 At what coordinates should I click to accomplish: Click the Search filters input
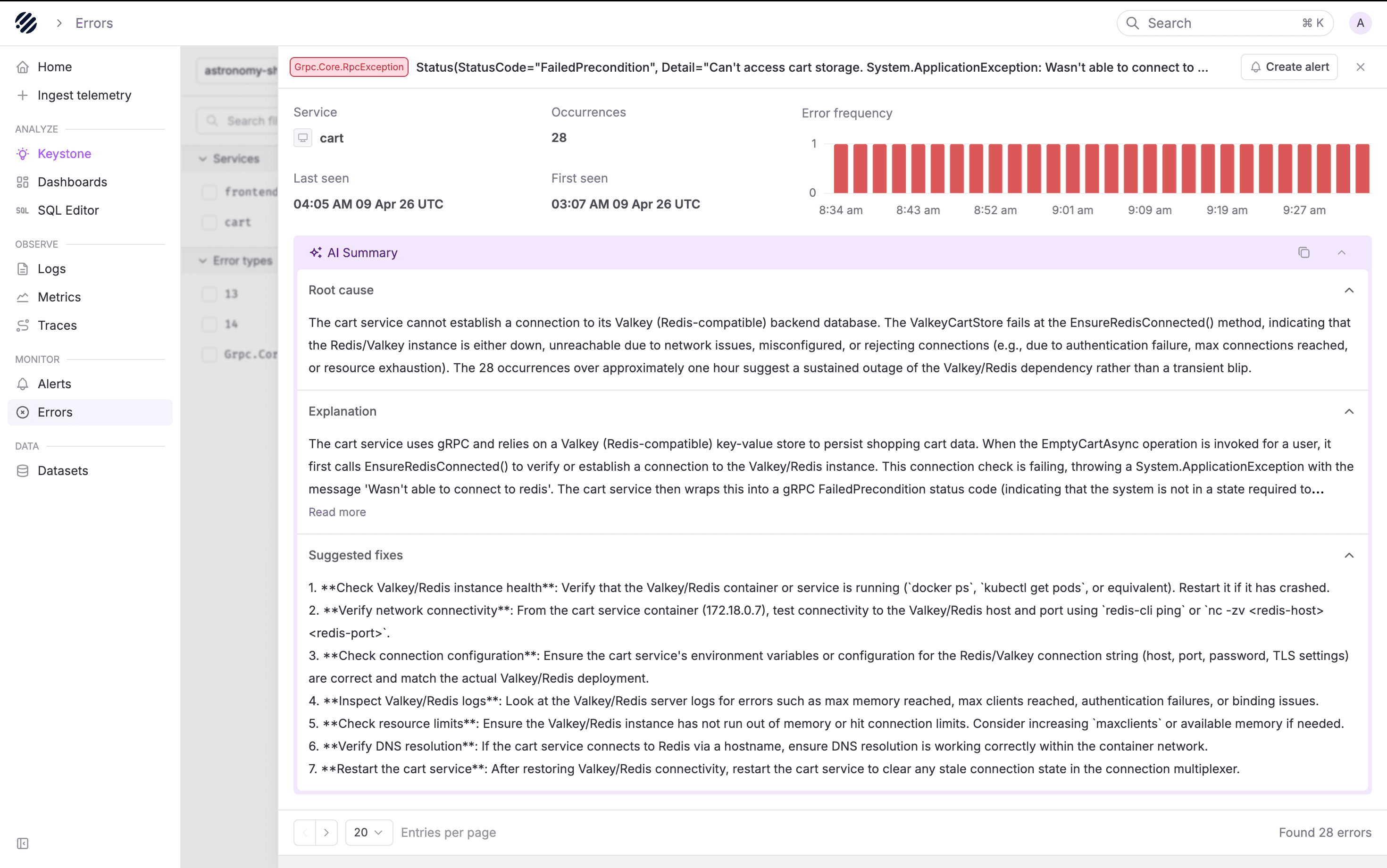238,121
